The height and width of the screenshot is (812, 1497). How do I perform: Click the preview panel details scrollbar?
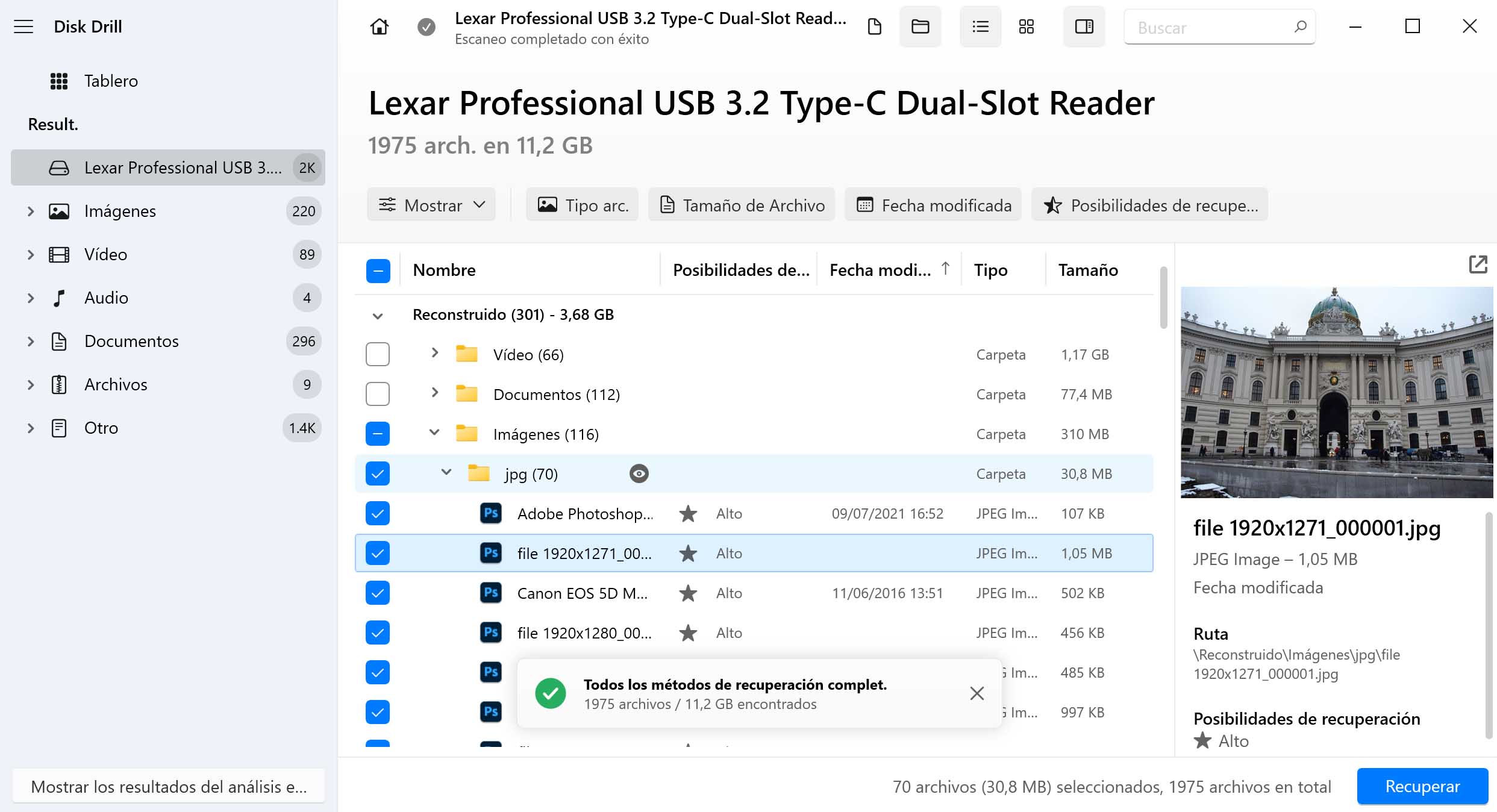point(1488,625)
